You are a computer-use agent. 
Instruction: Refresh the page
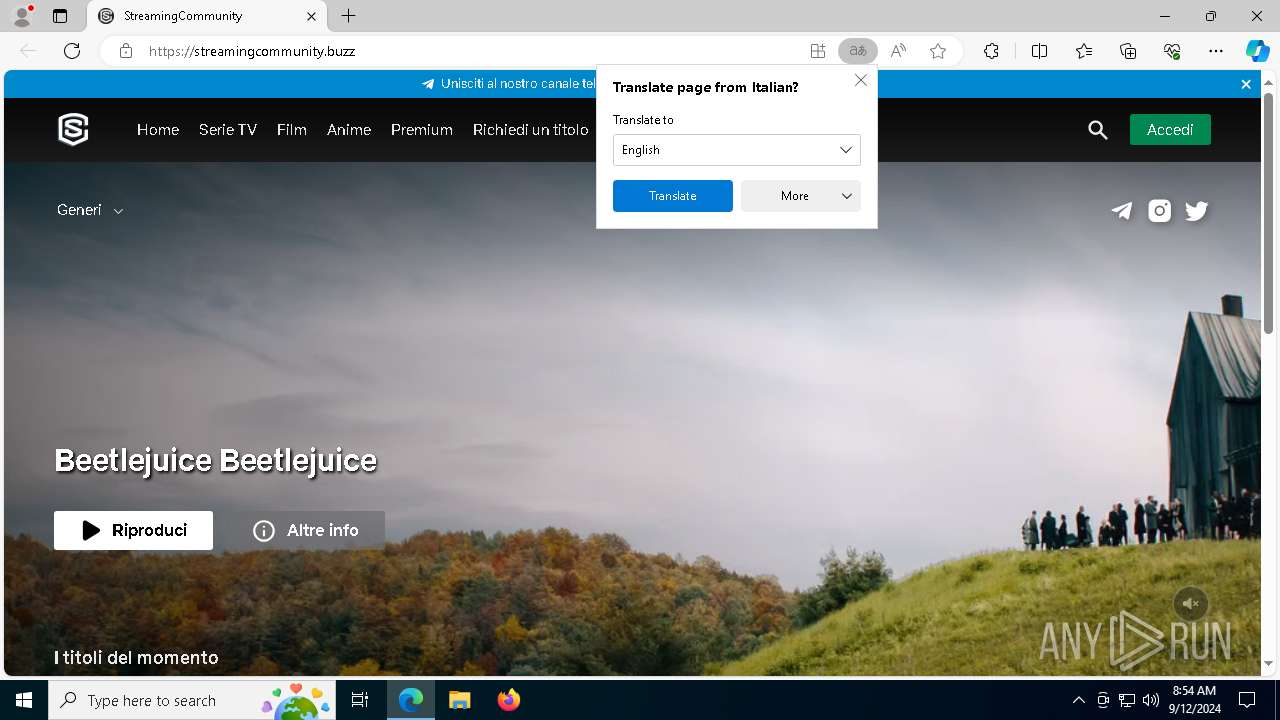pos(72,51)
